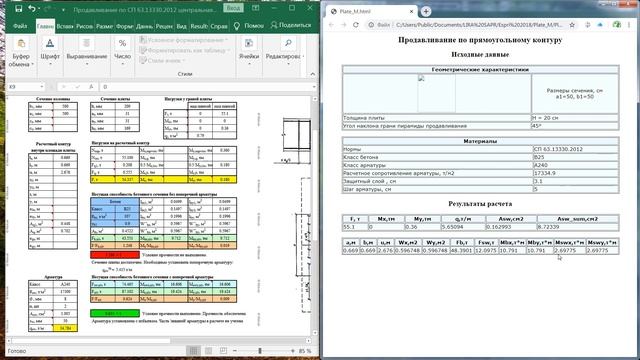Screen dimensions: 640x360
Task: Bookmark this page with star icon
Action: point(572,25)
